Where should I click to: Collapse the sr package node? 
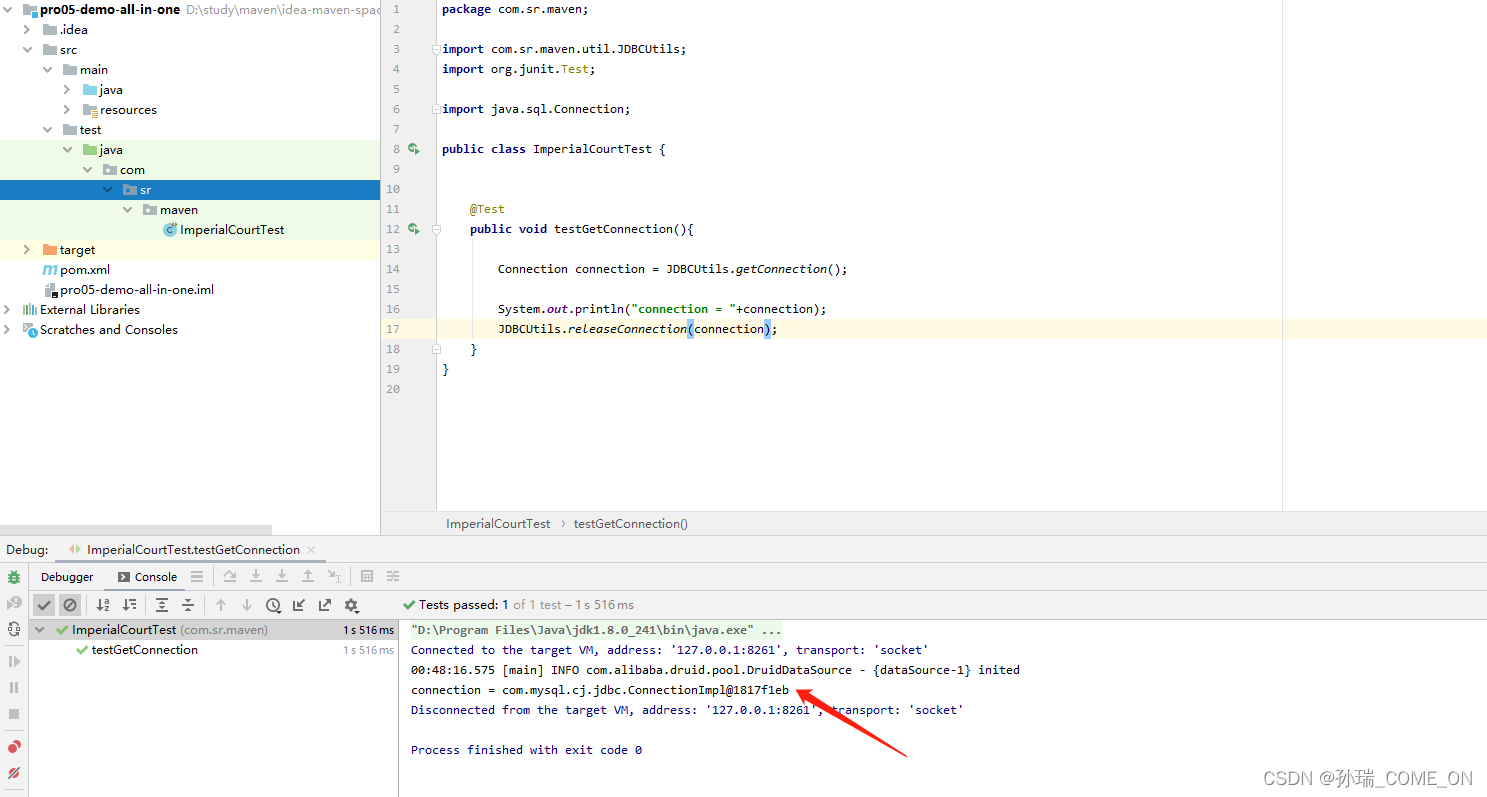(x=107, y=189)
